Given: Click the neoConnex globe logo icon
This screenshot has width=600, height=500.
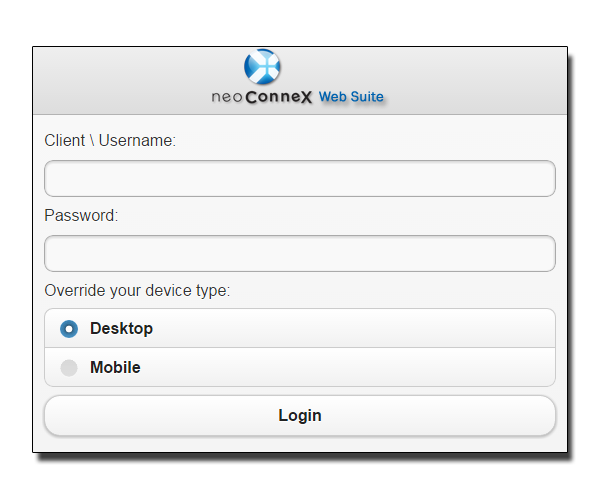Looking at the screenshot, I should [x=262, y=67].
